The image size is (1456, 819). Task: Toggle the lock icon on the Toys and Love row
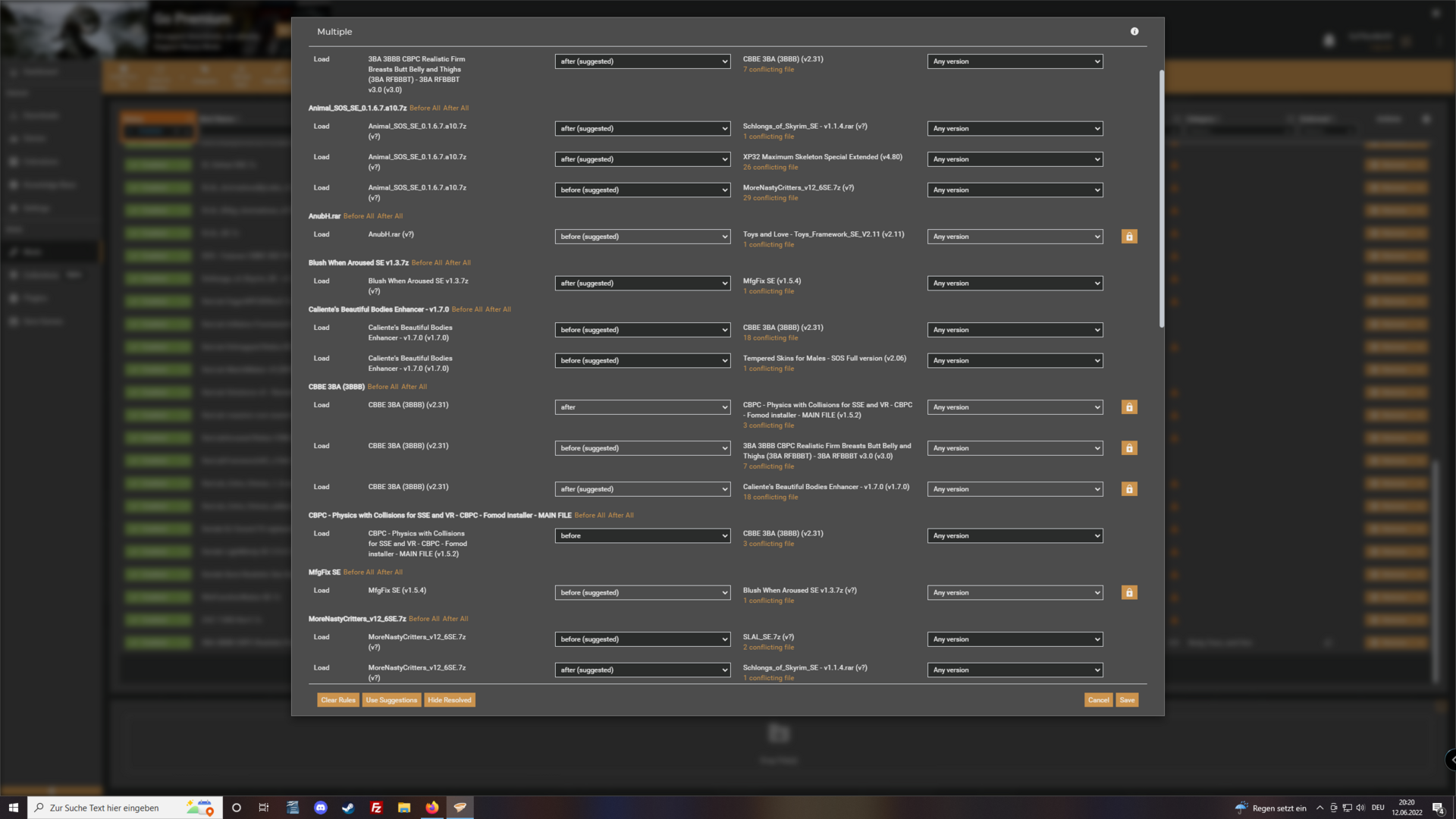(x=1129, y=237)
